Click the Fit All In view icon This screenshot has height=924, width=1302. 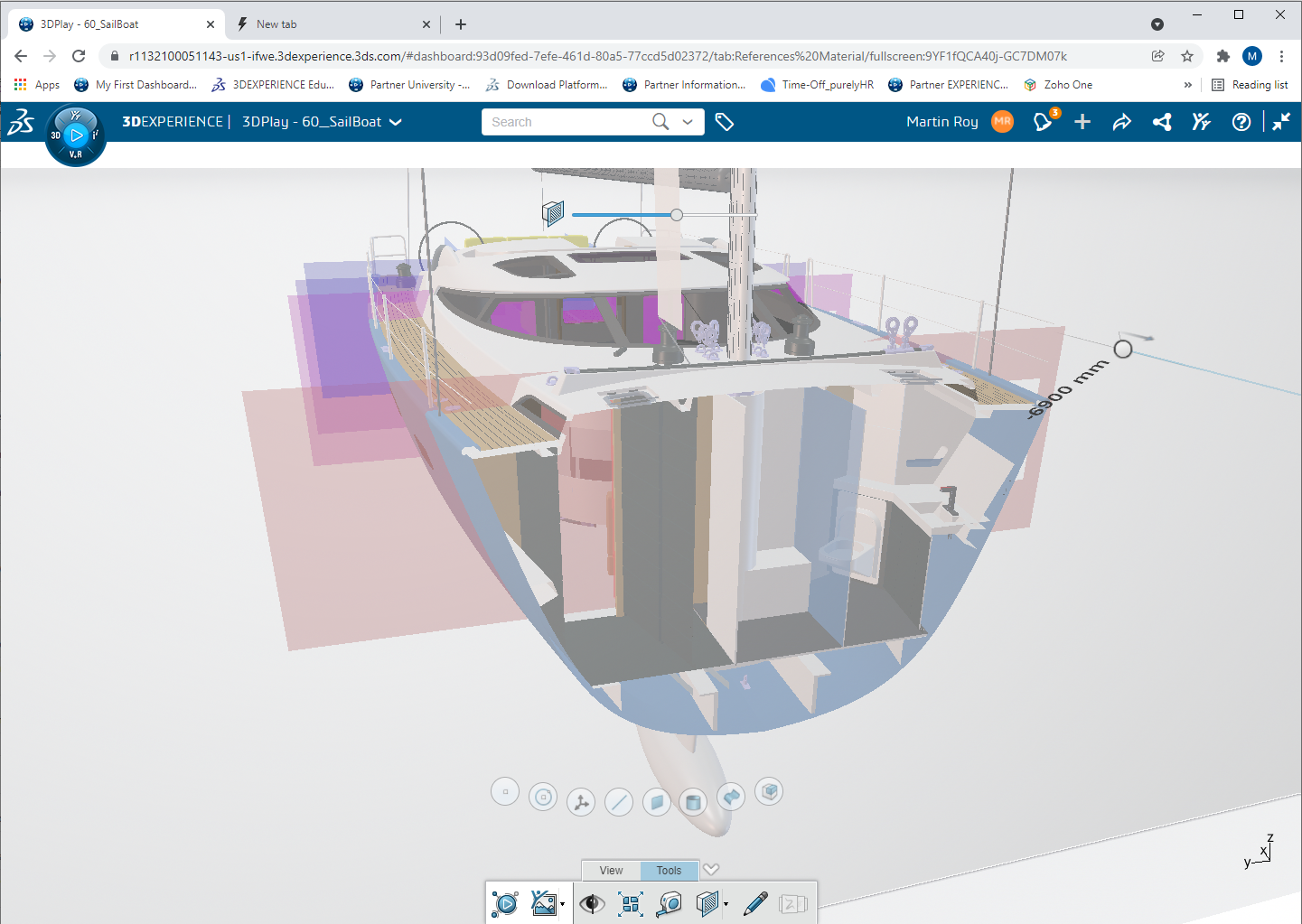point(631,903)
